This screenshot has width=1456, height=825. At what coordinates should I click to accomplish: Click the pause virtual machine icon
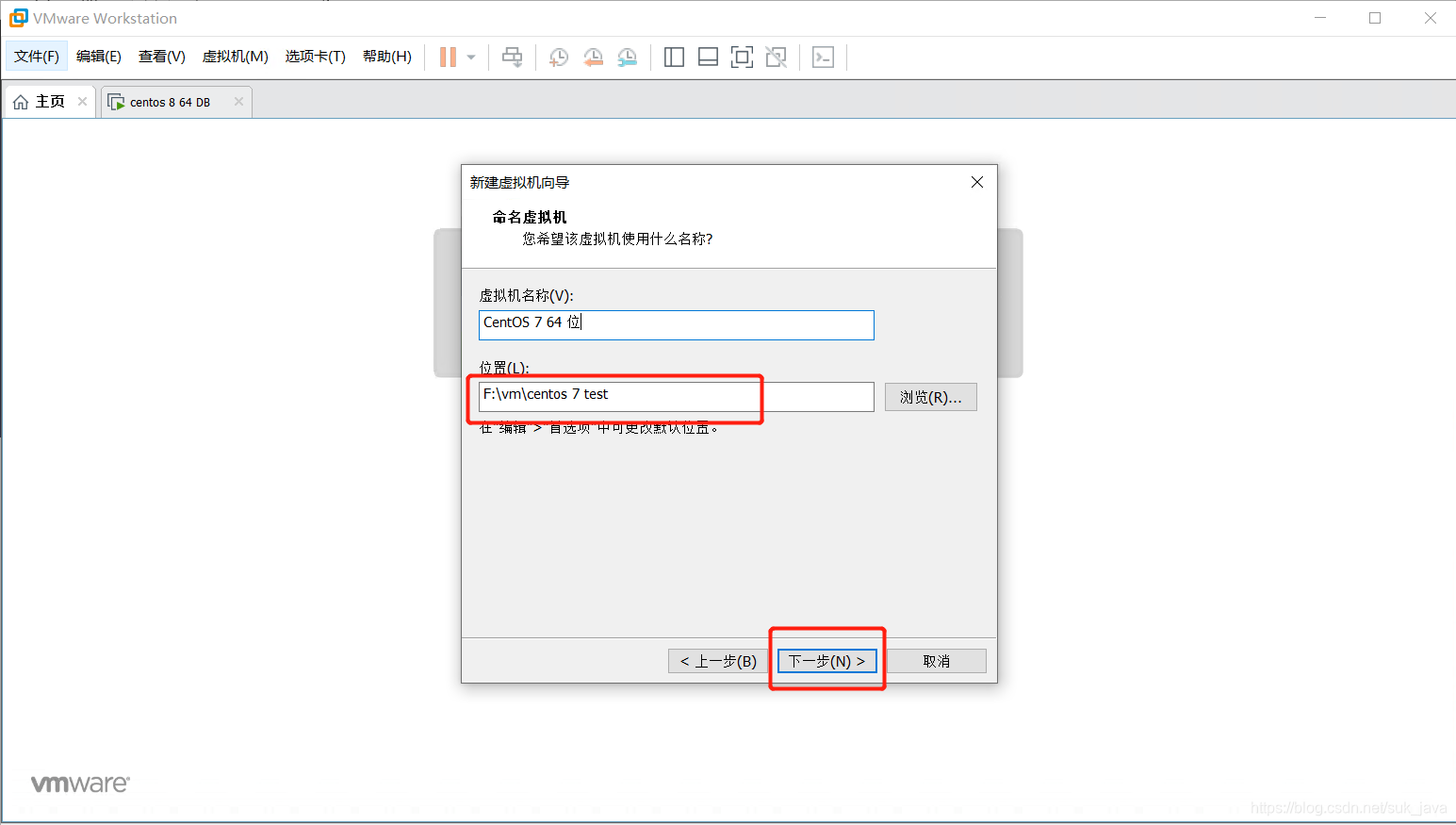(448, 58)
